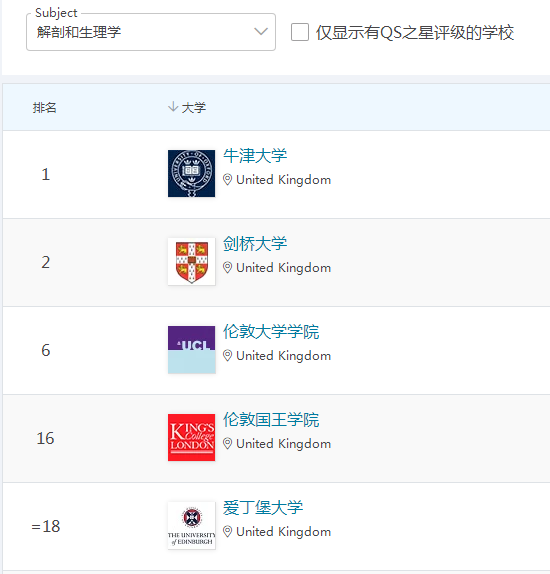Viewport: 550px width, 574px height.
Task: Click United Kingdom text under 伦敦国王学院
Action: [283, 444]
